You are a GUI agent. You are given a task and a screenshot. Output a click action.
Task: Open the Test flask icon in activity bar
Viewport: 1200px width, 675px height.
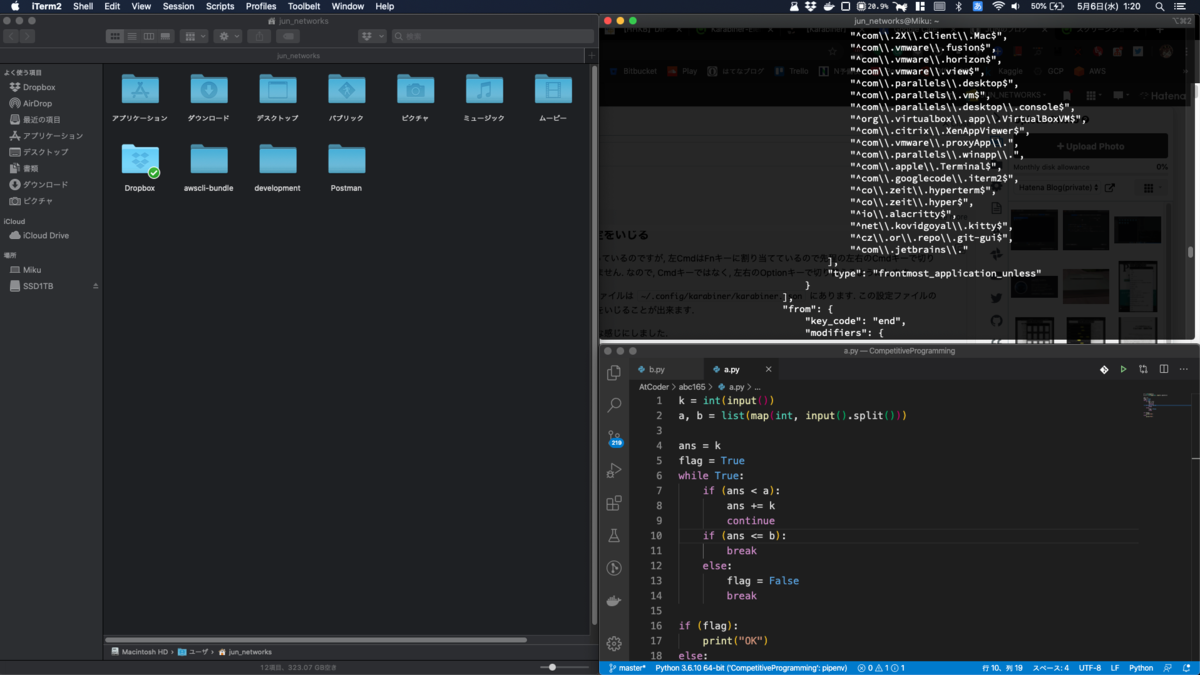[x=614, y=536]
